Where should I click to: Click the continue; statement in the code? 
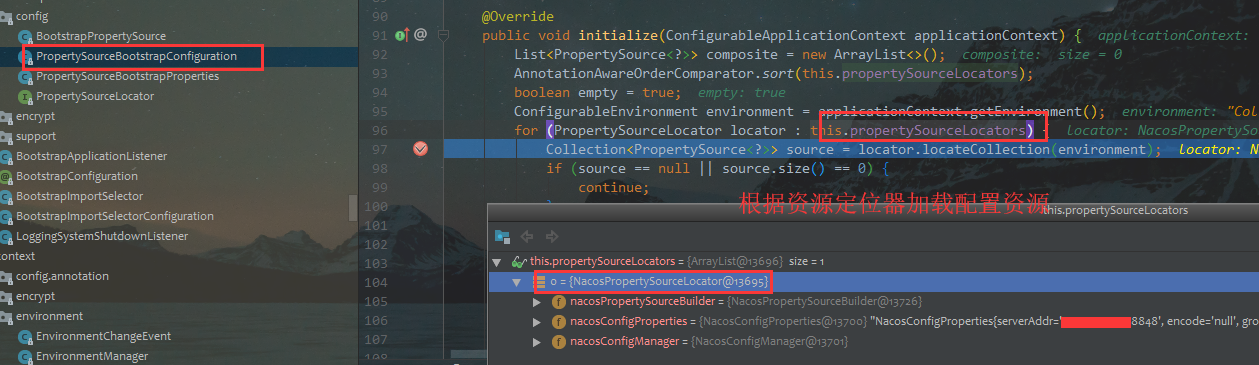click(614, 187)
